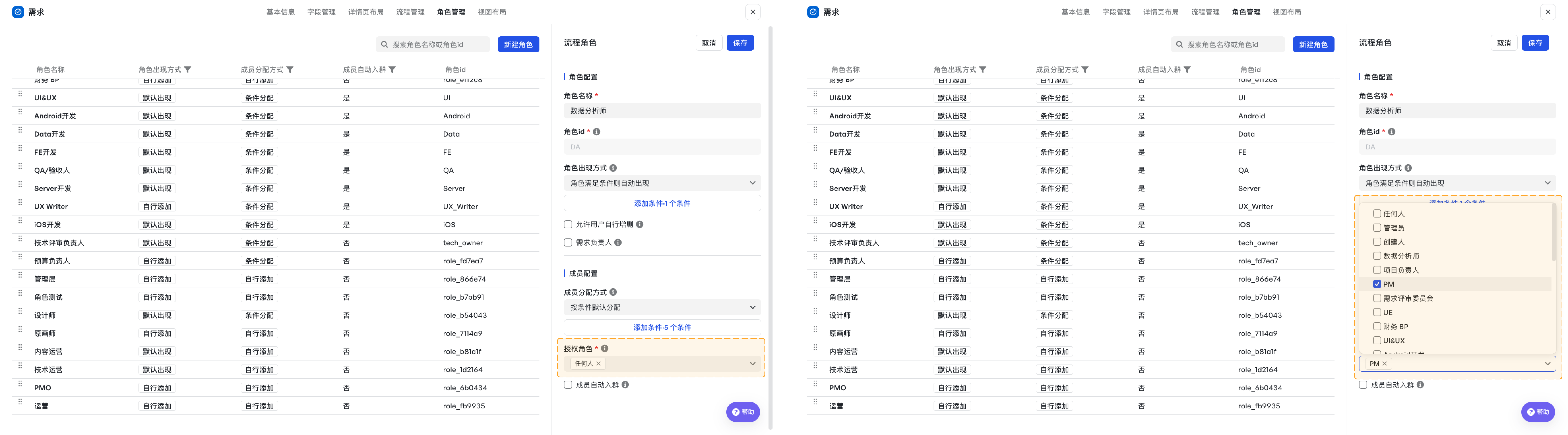Remove the PM tag with its x icon
The image size is (1568, 435).
[x=1385, y=364]
